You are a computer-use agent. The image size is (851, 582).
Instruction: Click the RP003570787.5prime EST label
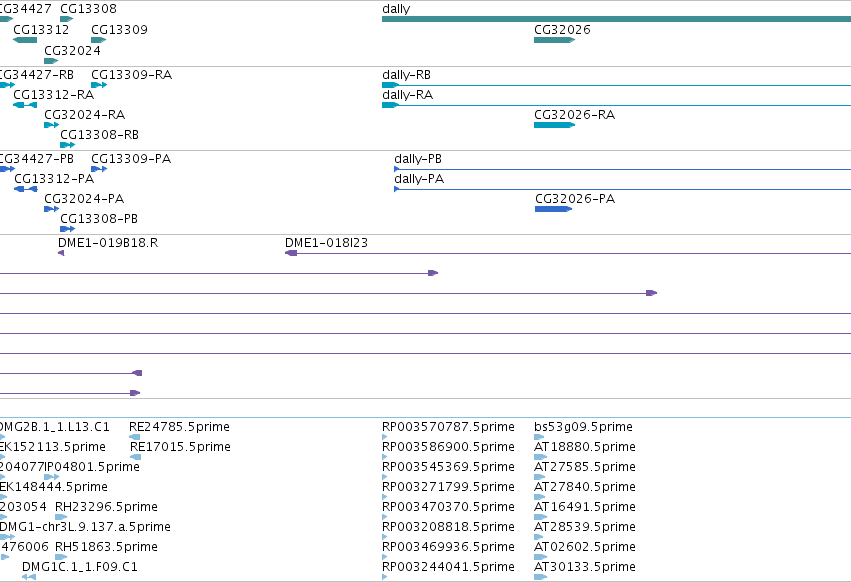click(448, 427)
